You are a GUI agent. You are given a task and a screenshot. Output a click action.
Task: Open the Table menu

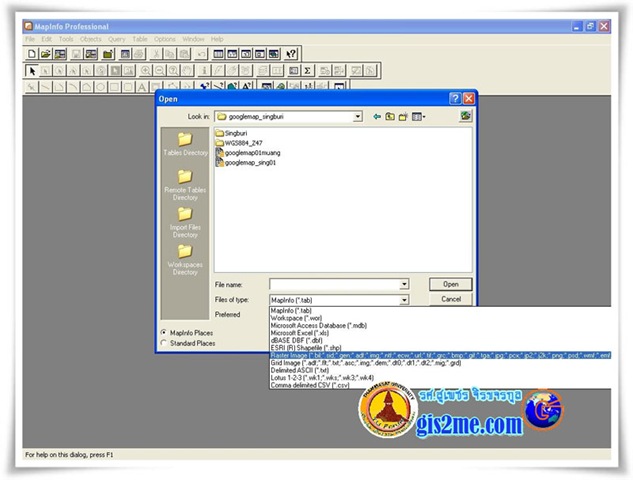(x=140, y=39)
